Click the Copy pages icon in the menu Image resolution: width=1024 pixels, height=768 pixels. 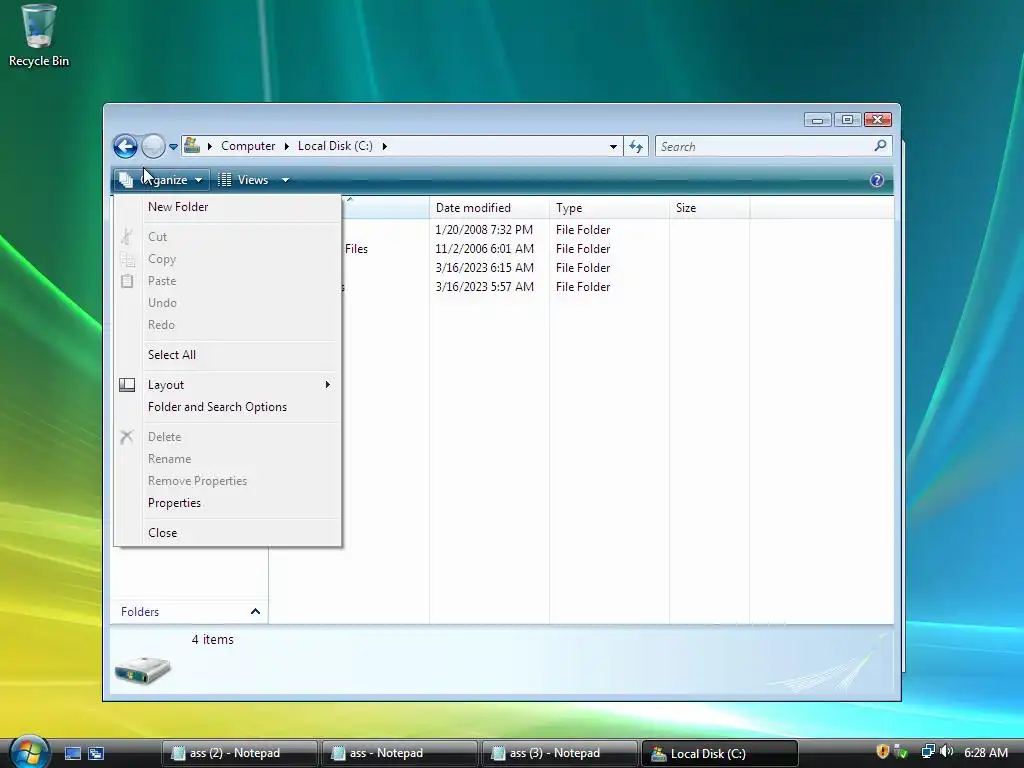point(127,259)
